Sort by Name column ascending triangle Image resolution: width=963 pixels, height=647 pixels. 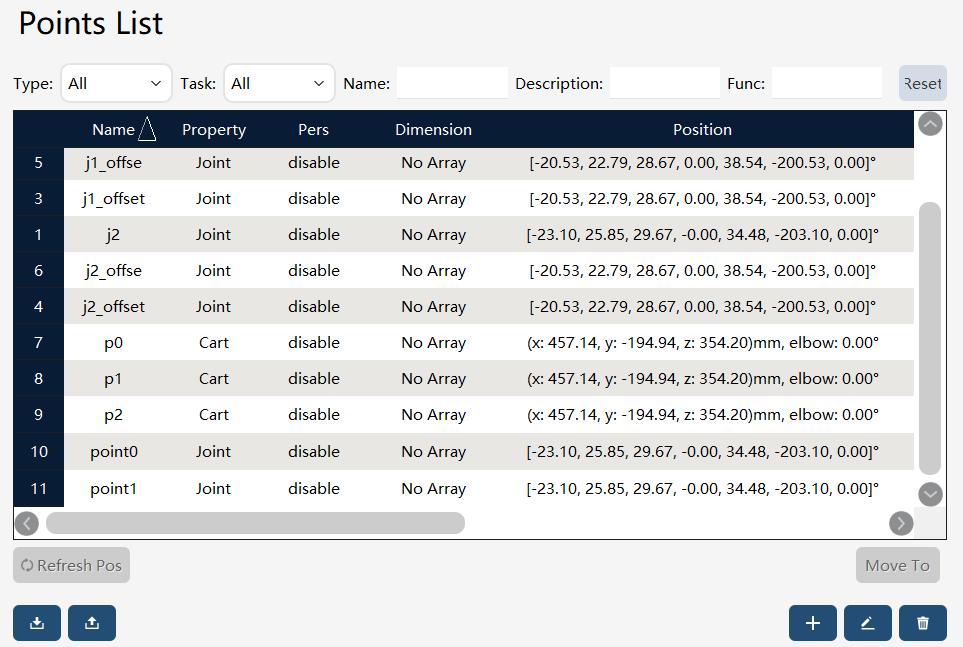[x=147, y=129]
